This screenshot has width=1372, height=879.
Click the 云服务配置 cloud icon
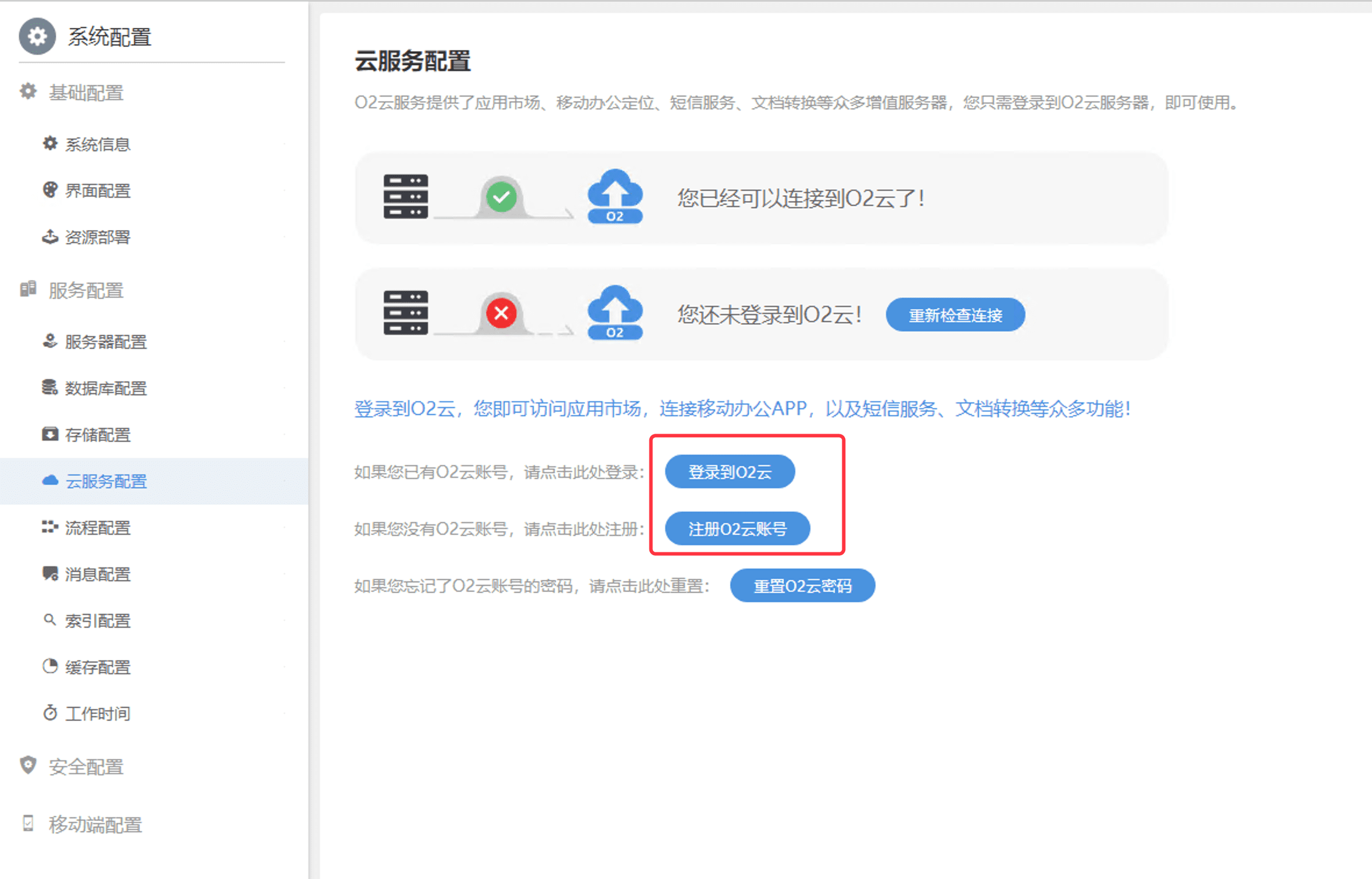tap(50, 481)
